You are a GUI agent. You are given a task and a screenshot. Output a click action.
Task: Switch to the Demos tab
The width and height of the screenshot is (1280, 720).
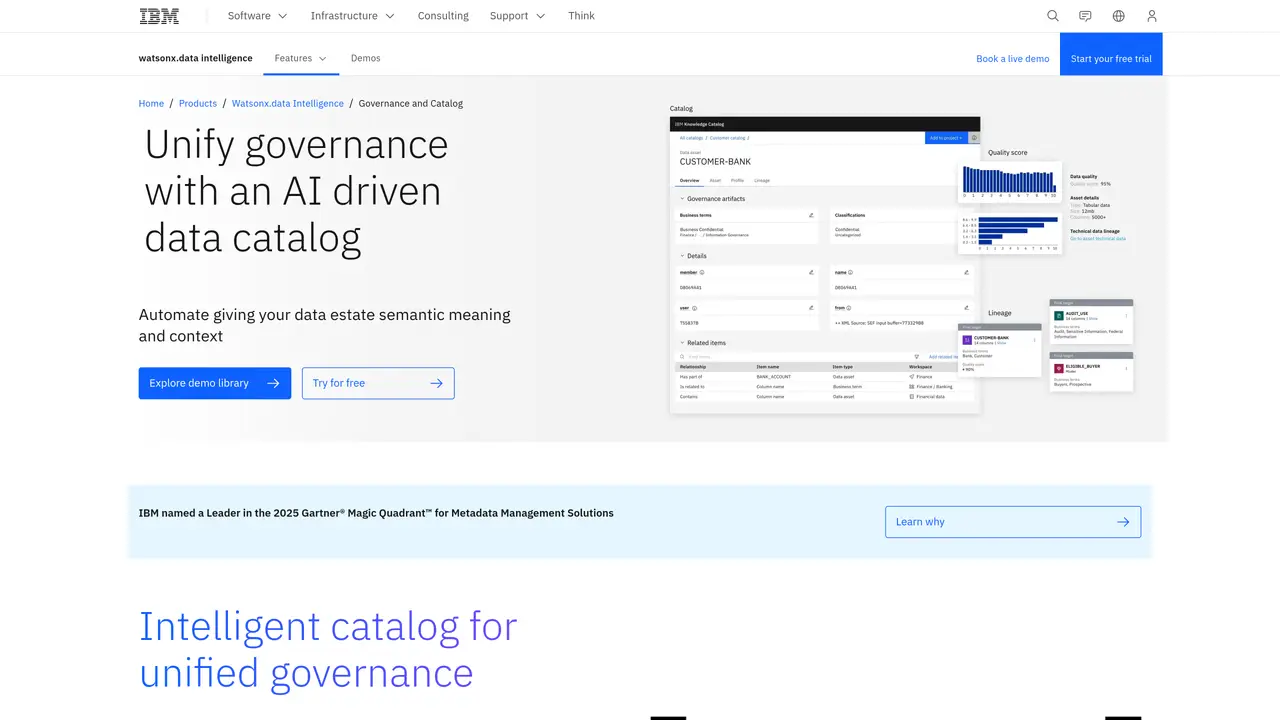point(366,58)
